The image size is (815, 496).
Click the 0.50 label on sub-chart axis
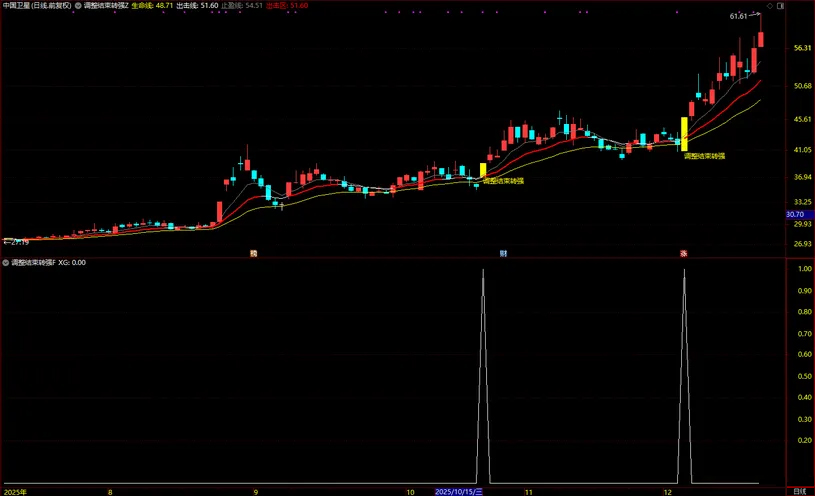coord(805,376)
